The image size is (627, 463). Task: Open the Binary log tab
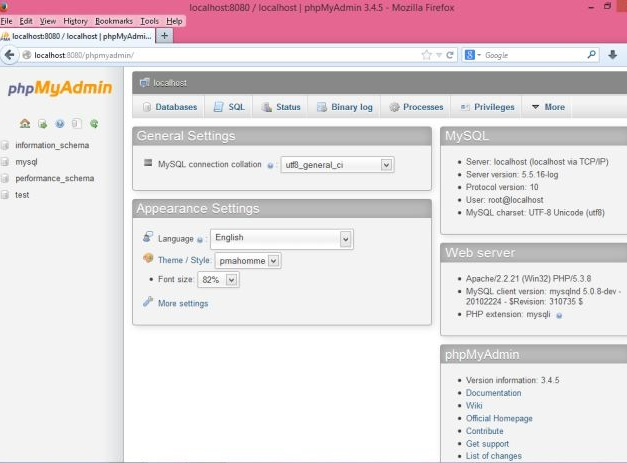point(344,107)
